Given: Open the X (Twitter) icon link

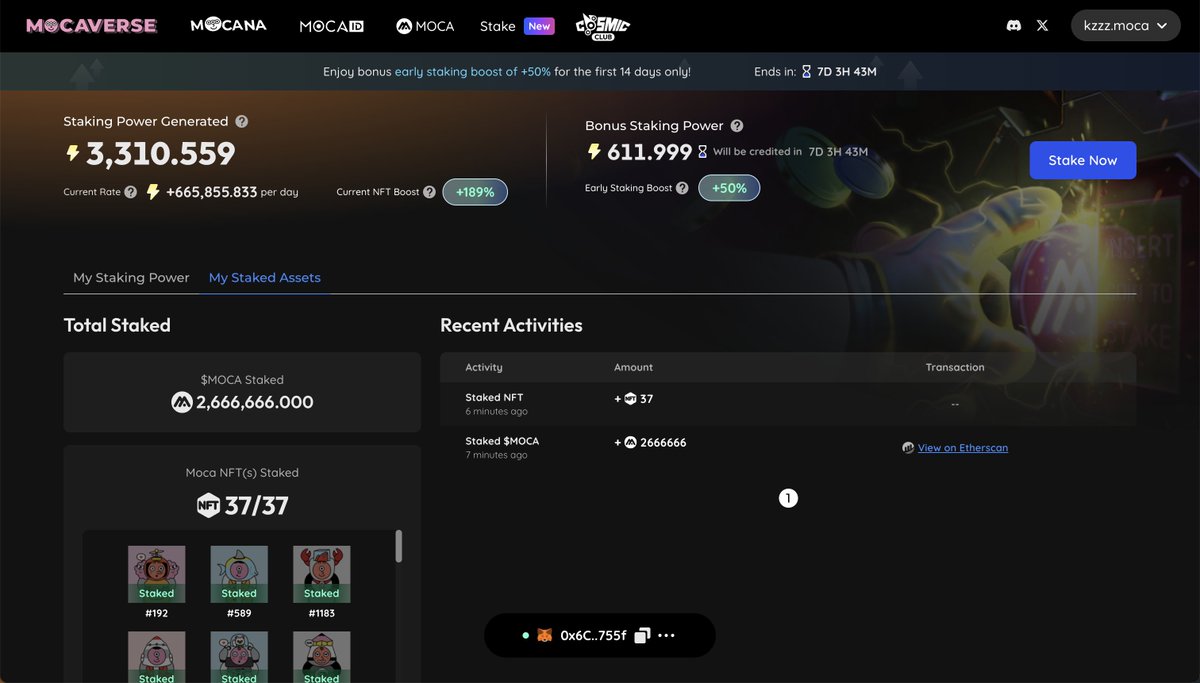Looking at the screenshot, I should click(1043, 26).
